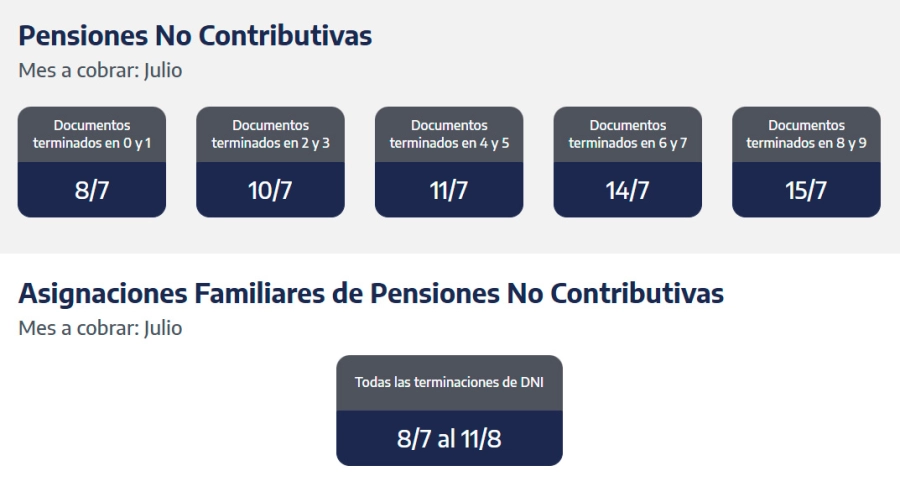Image resolution: width=900 pixels, height=492 pixels.
Task: Click the 11/7 payment date
Action: 449,190
